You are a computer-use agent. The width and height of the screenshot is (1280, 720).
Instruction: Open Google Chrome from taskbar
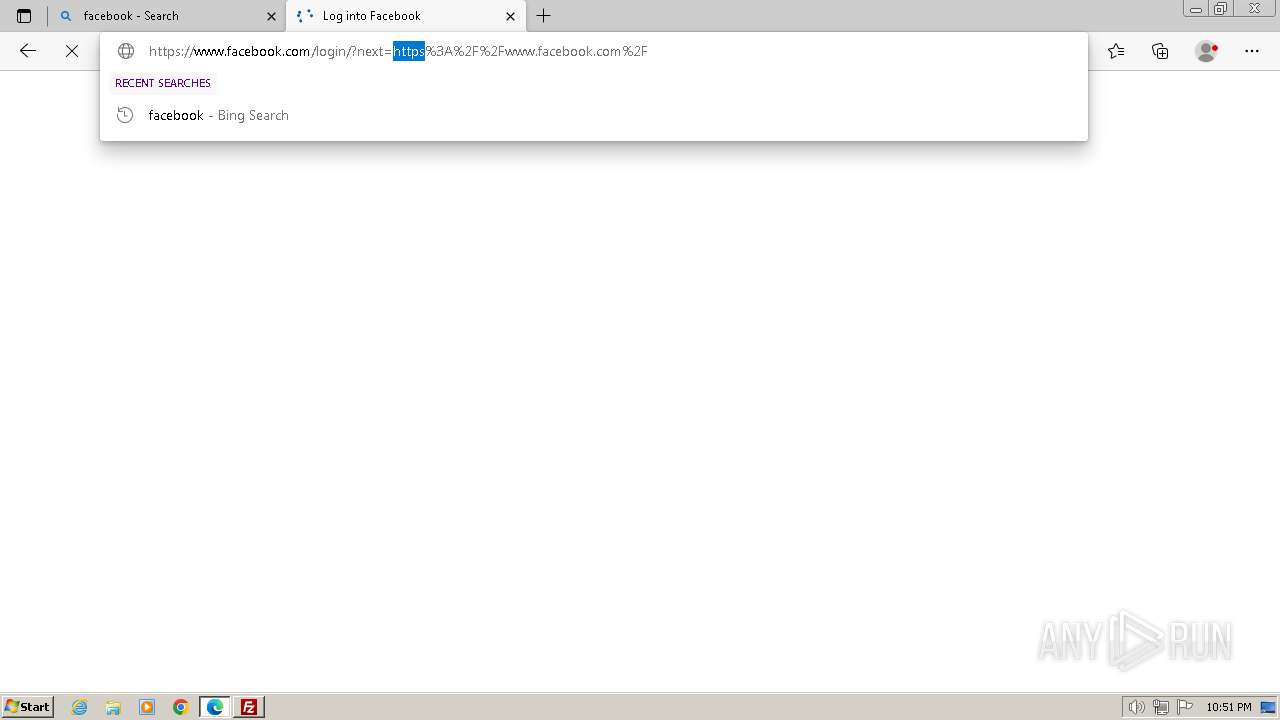coord(181,707)
